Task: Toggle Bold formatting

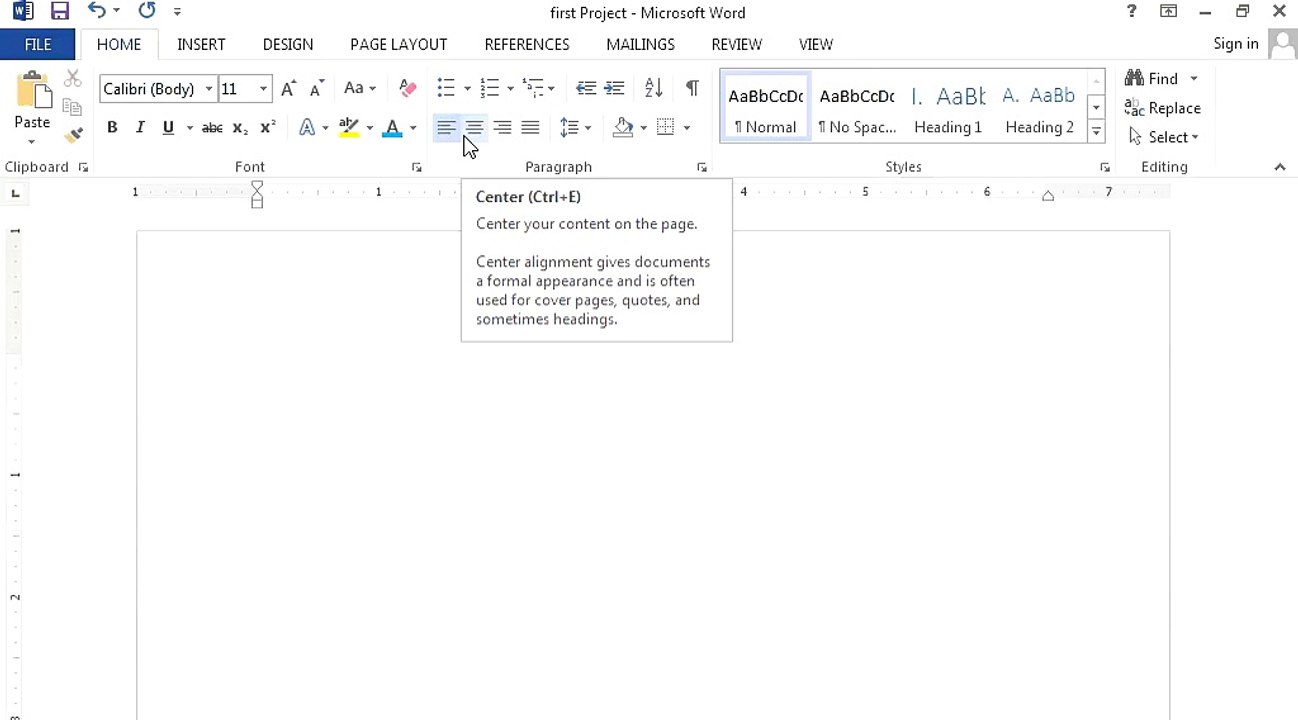Action: [112, 128]
